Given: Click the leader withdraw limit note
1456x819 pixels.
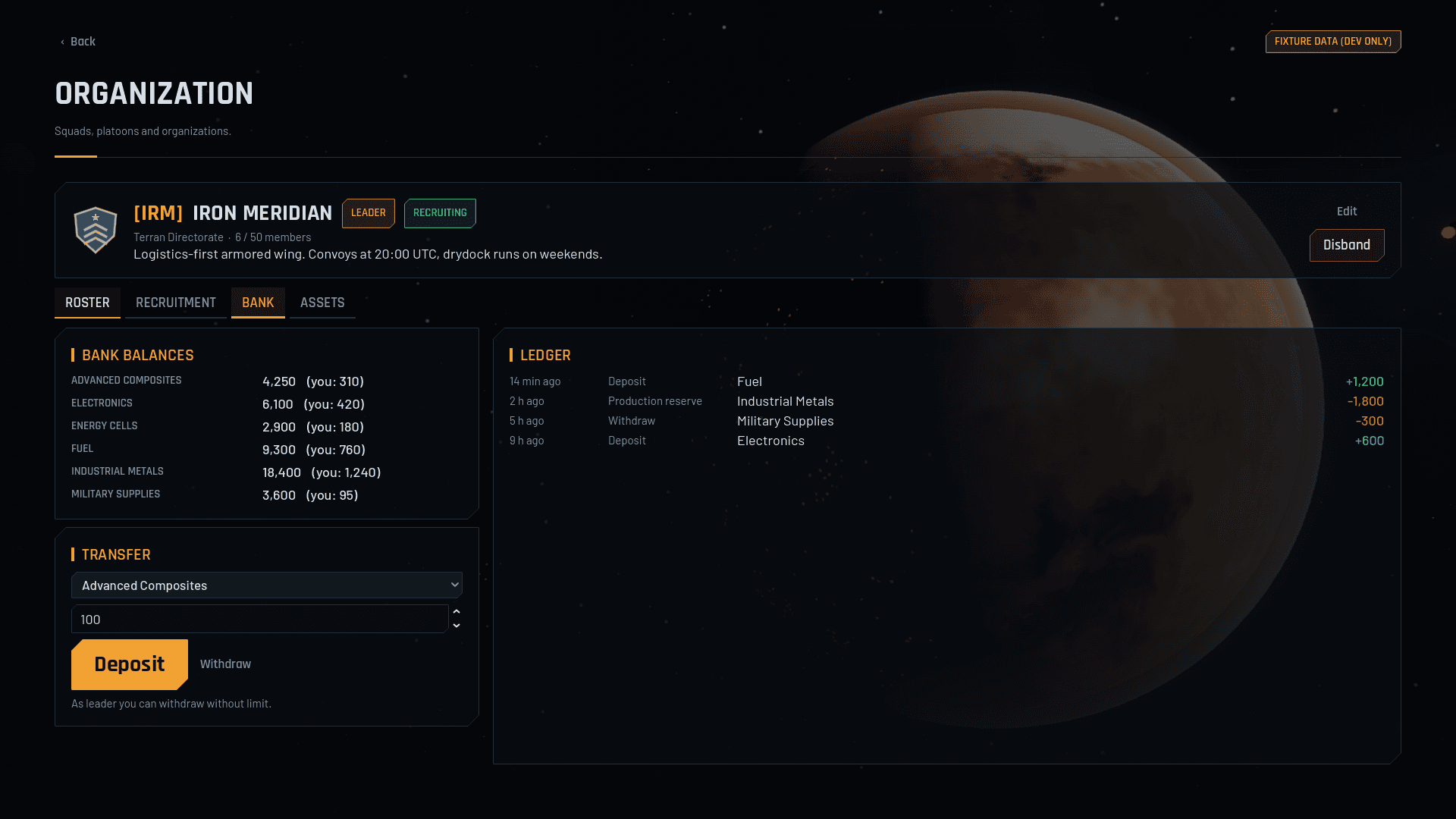Looking at the screenshot, I should (x=171, y=704).
